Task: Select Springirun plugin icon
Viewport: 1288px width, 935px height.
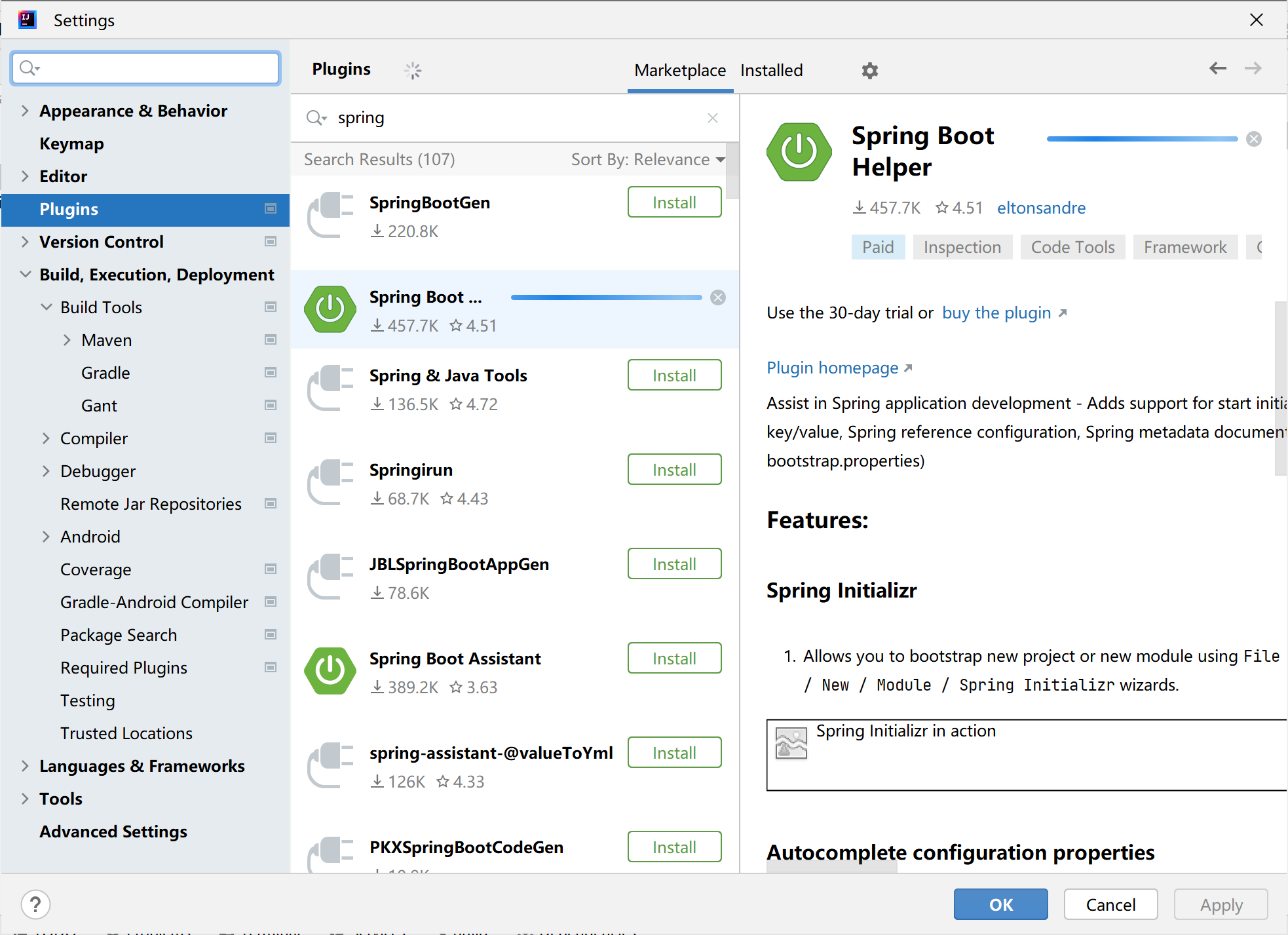Action: coord(330,482)
